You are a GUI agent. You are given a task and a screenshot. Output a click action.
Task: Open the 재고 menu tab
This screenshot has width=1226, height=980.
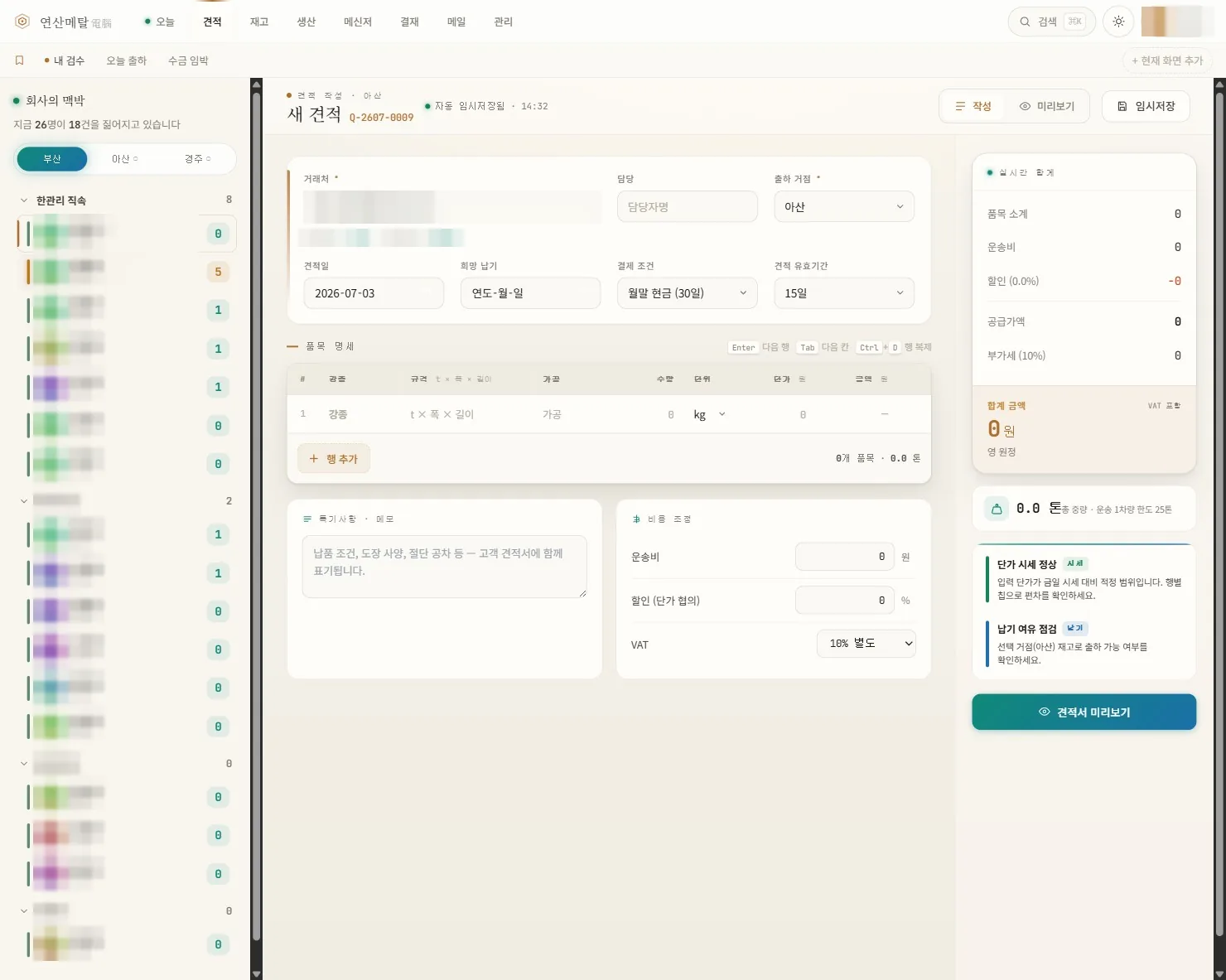(x=259, y=22)
